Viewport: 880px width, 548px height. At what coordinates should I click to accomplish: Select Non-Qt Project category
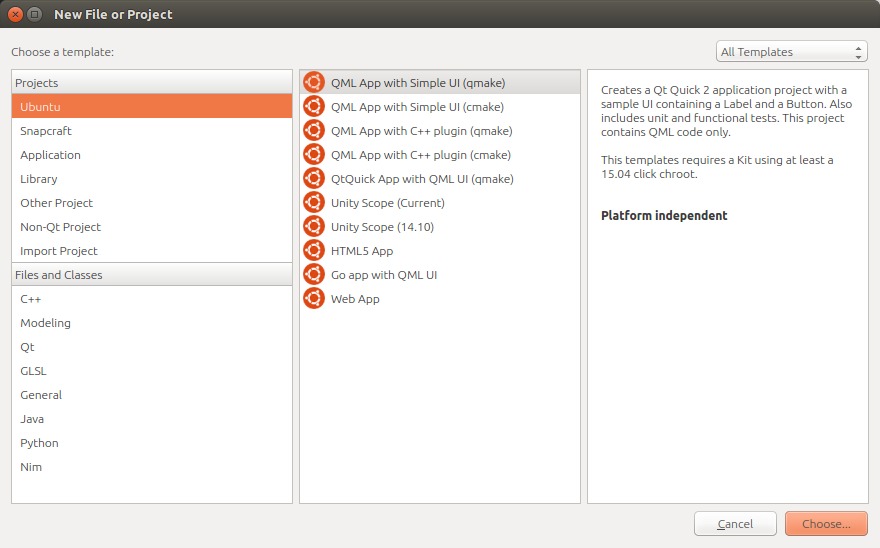152,227
